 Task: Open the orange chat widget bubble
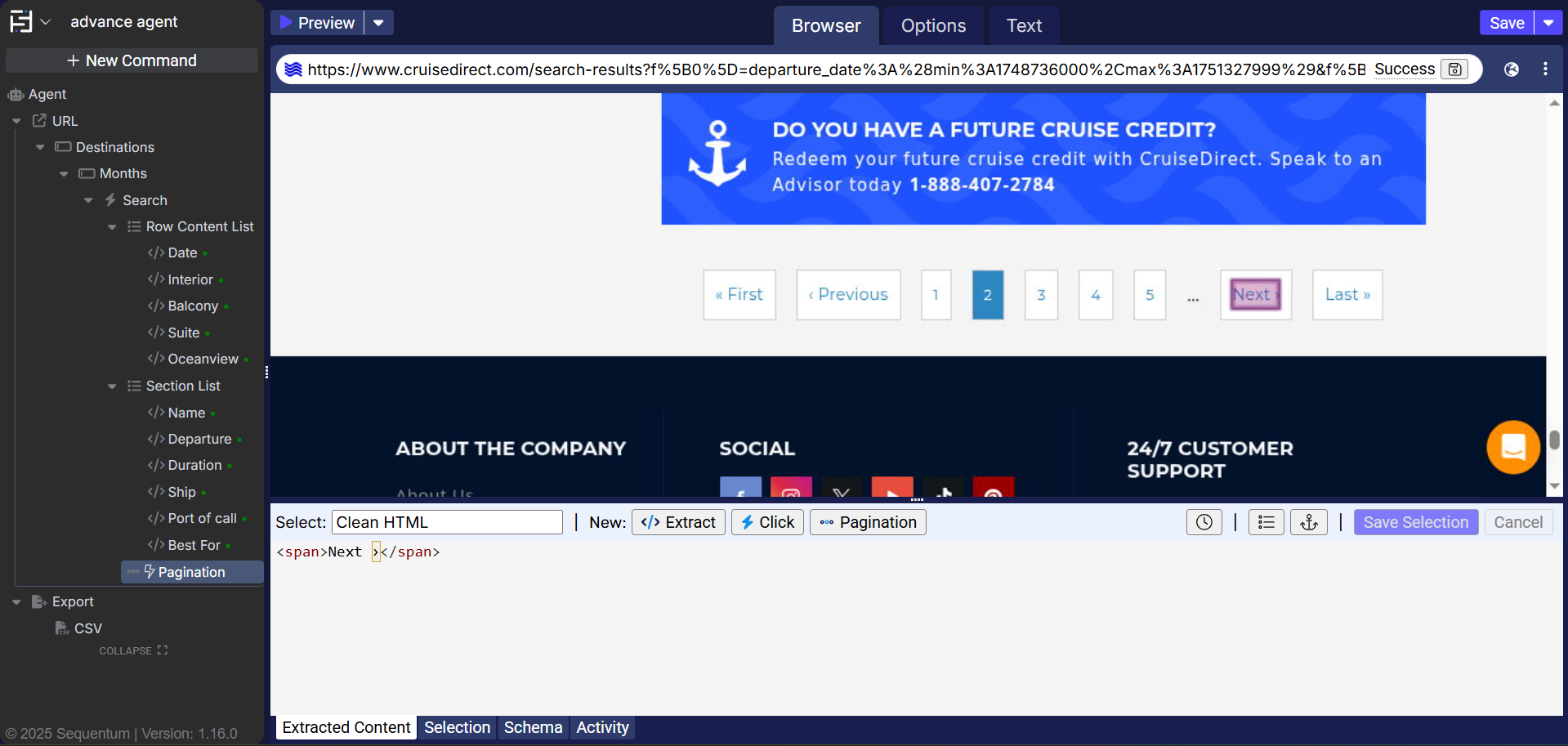(1512, 447)
